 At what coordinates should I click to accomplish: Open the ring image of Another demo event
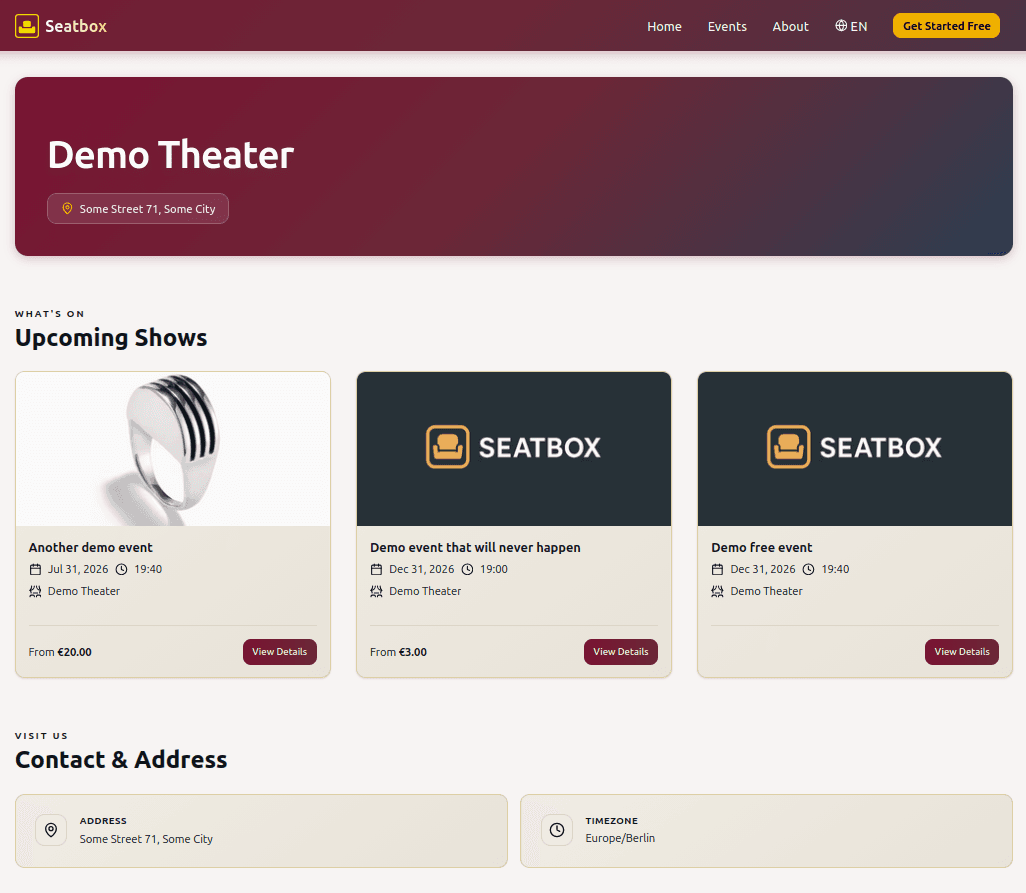(173, 449)
